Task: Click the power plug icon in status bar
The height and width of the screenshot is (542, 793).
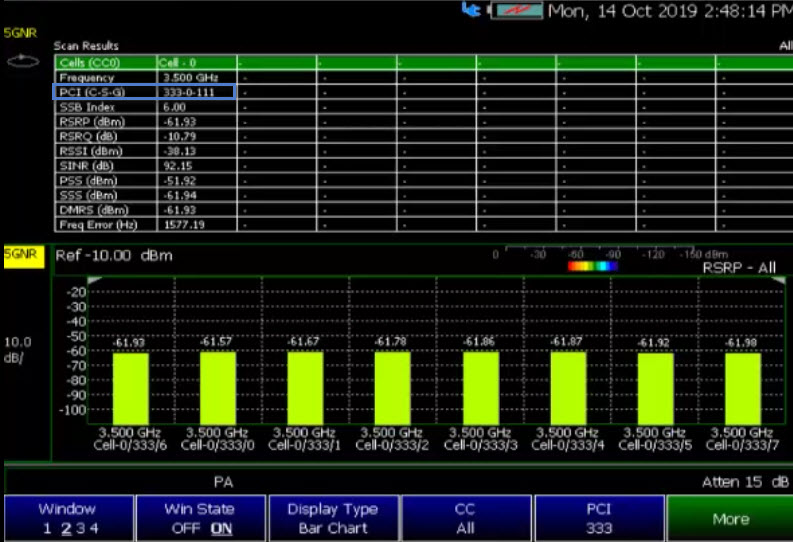Action: coord(471,10)
